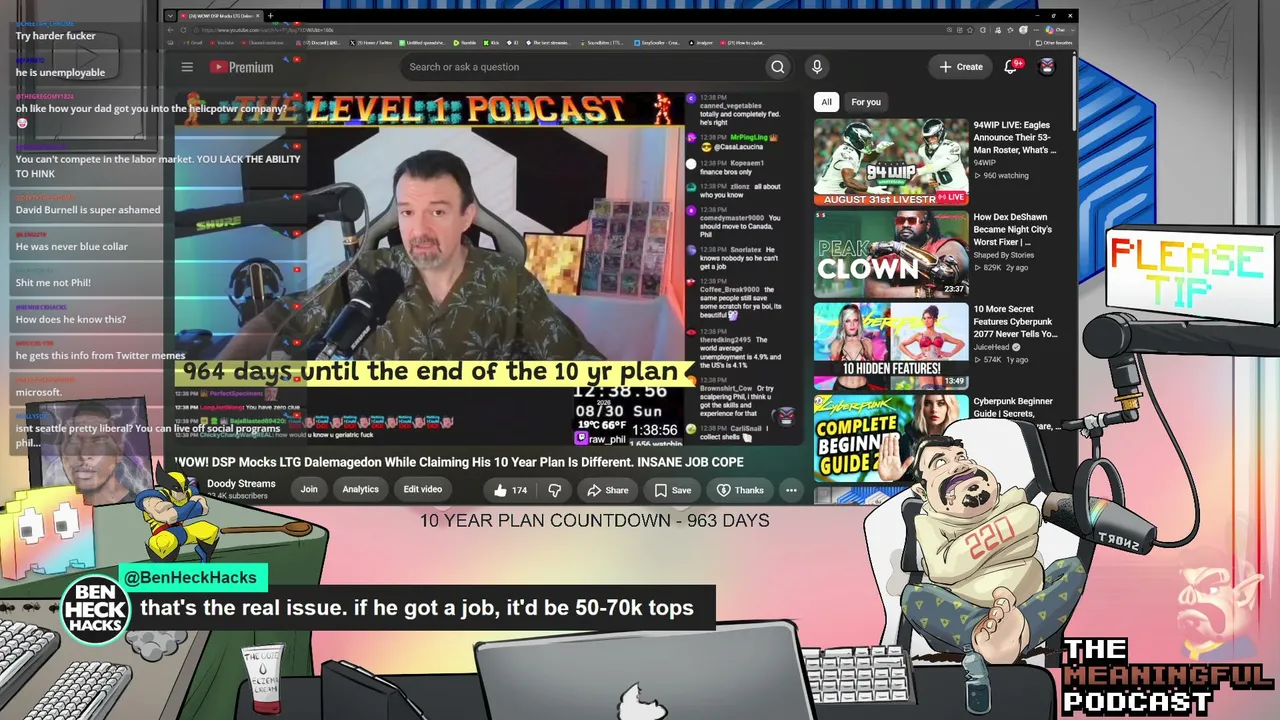Start voice search with microphone icon

point(817,67)
